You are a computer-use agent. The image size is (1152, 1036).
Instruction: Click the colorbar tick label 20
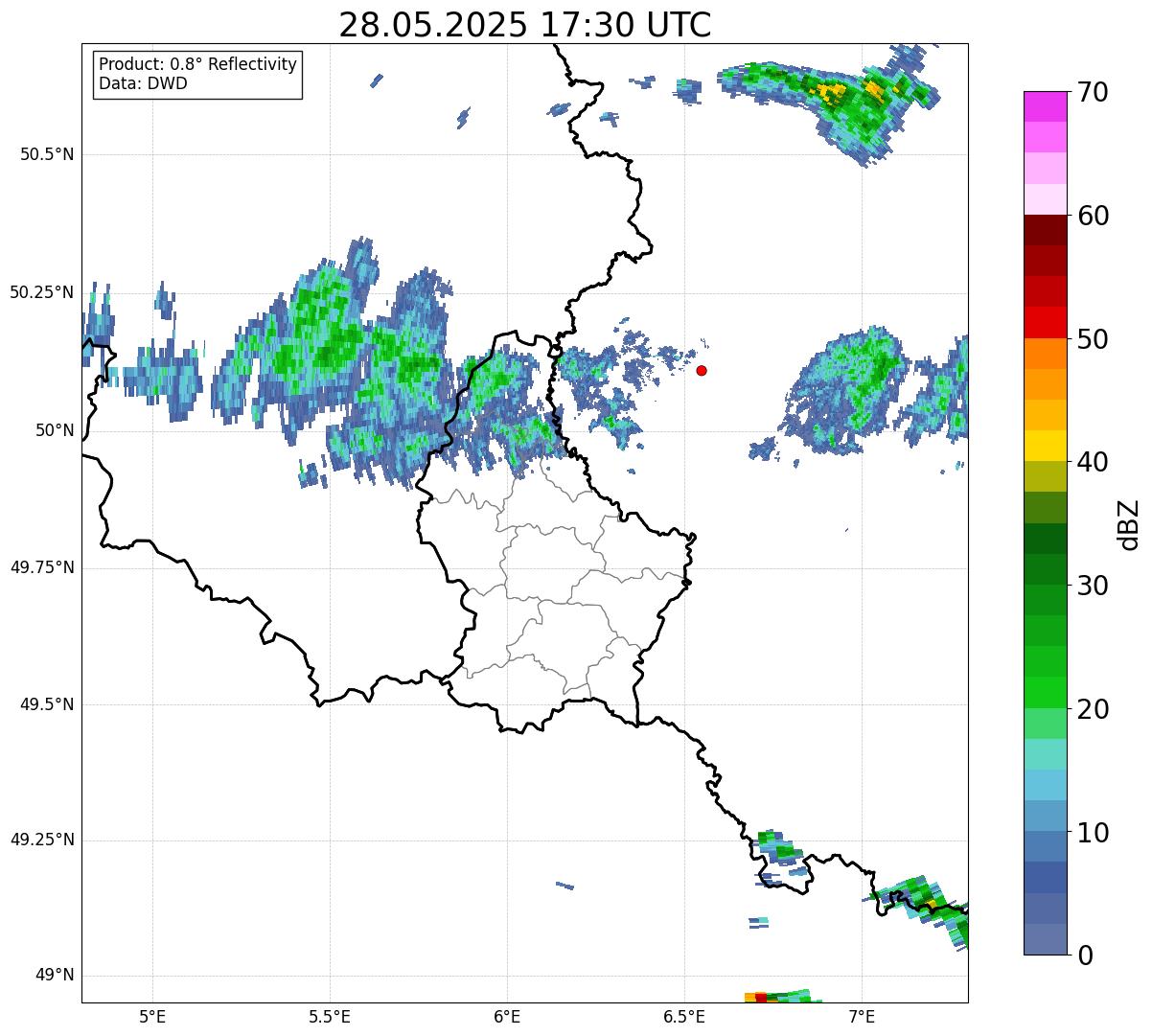pyautogui.click(x=1094, y=709)
